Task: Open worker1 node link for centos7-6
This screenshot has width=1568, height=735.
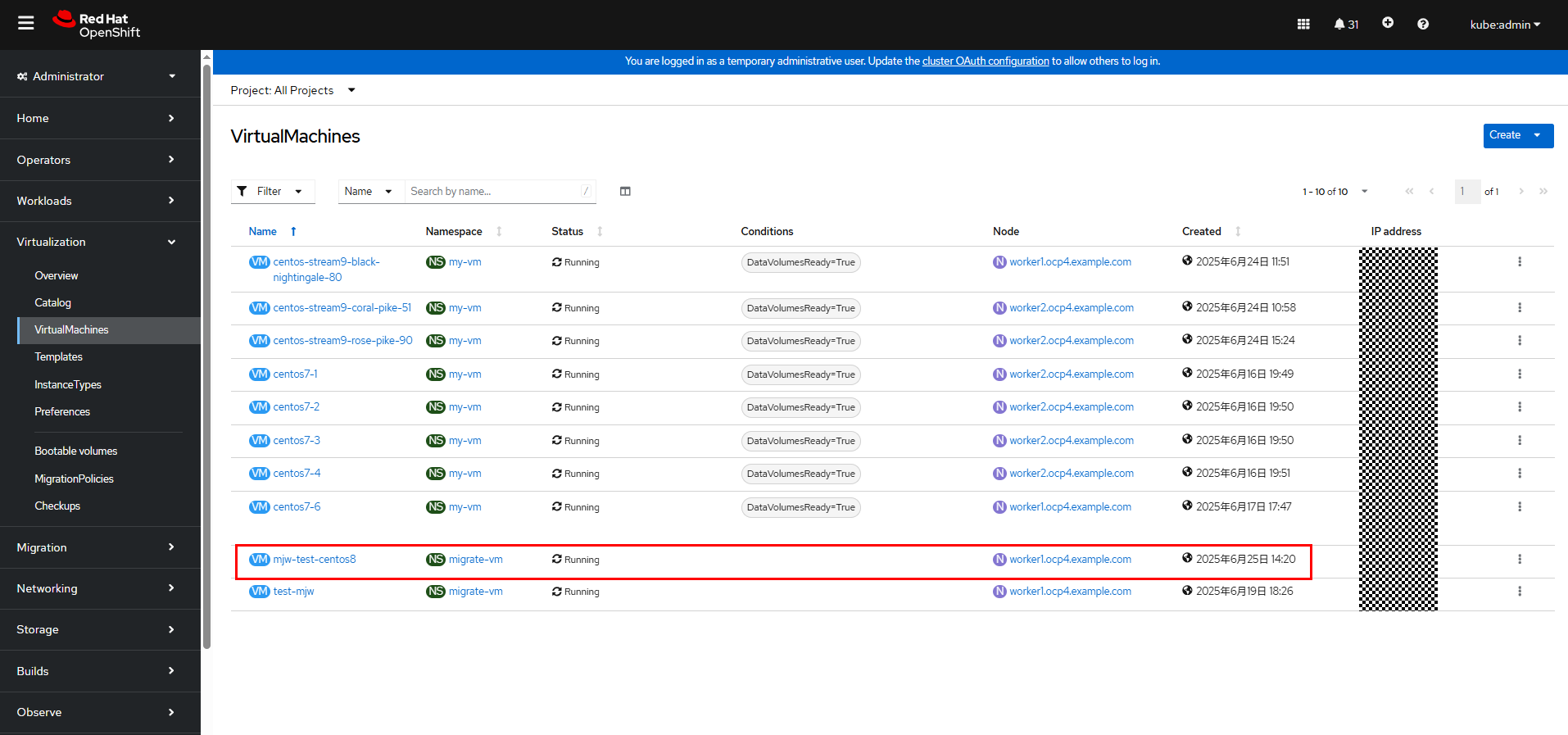Action: 1070,506
